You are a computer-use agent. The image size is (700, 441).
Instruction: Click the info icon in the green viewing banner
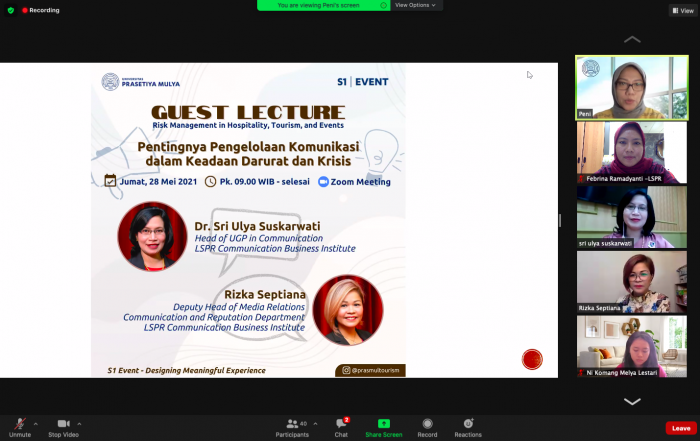click(383, 5)
